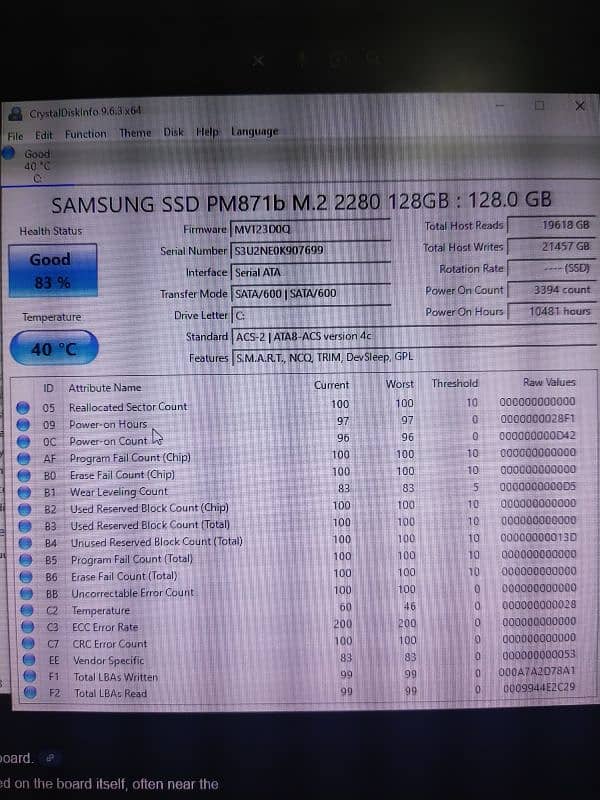The height and width of the screenshot is (800, 600).
Task: Click the Threshold column header
Action: click(455, 383)
